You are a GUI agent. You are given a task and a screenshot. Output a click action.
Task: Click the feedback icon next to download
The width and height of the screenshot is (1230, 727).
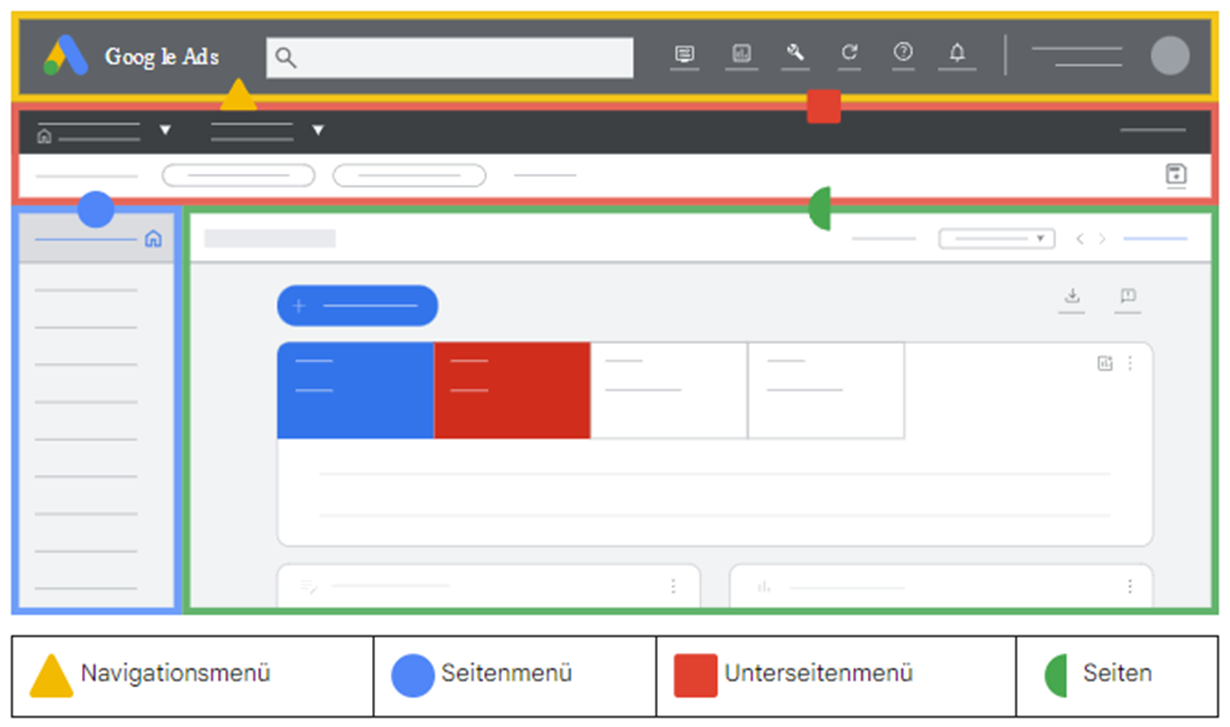(1127, 297)
